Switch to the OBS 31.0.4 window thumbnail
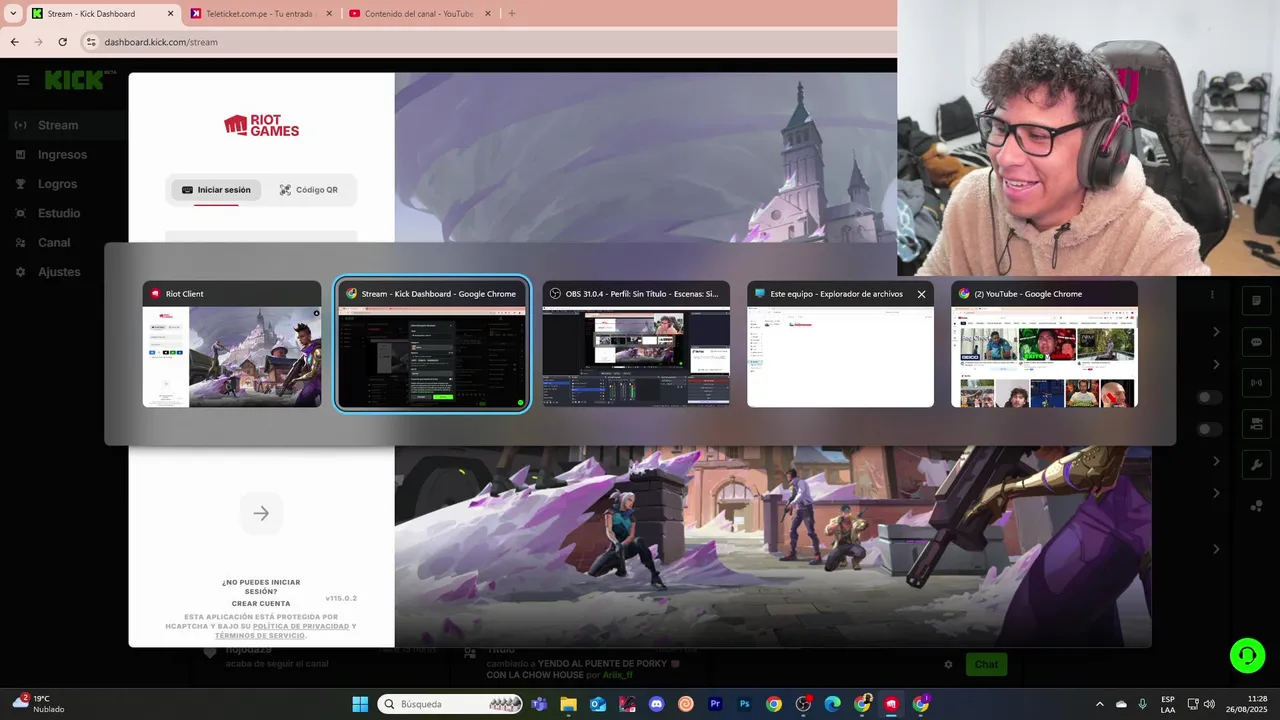Screen dimensions: 1280x720 click(636, 344)
